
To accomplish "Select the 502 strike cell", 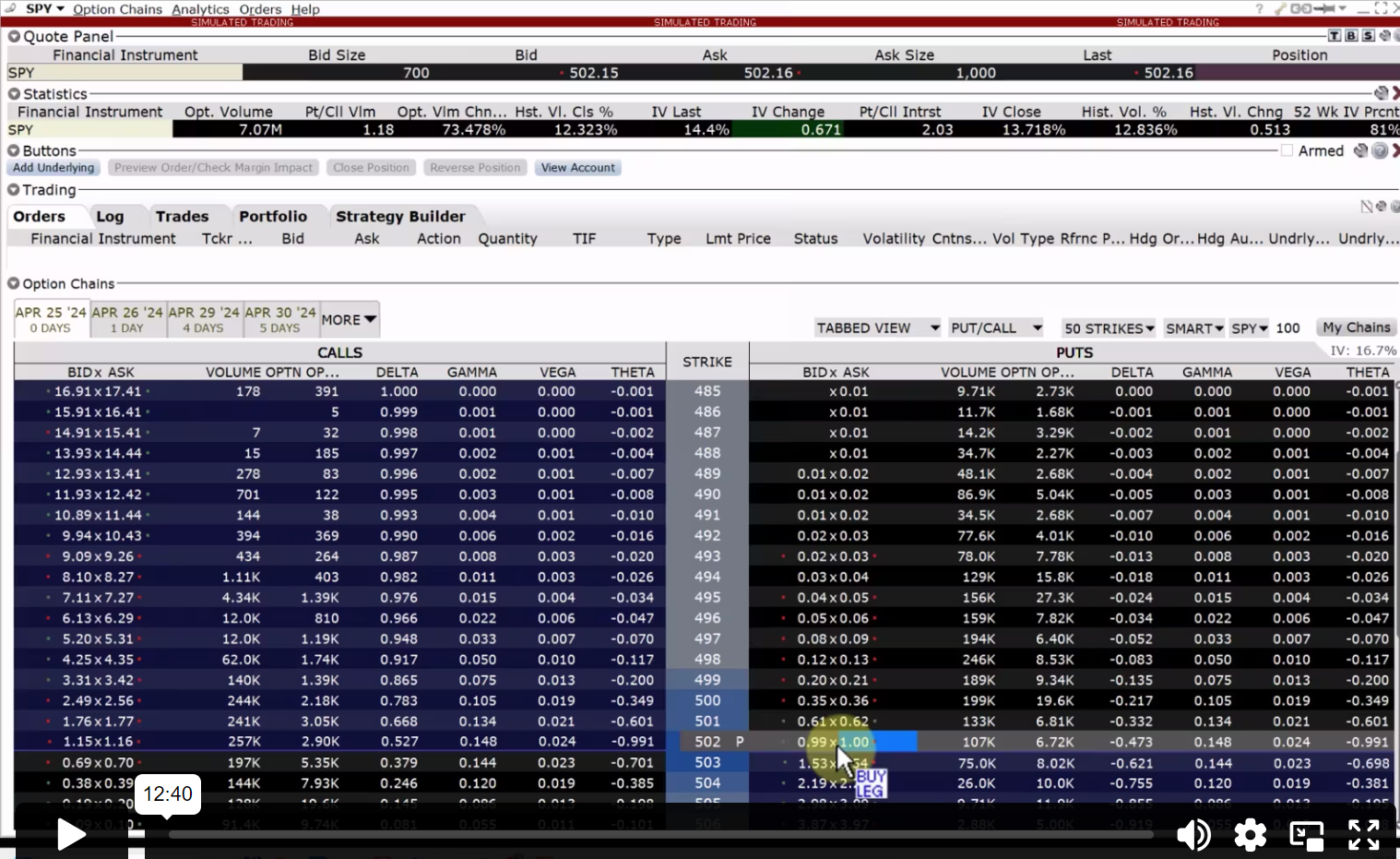I will pyautogui.click(x=707, y=742).
